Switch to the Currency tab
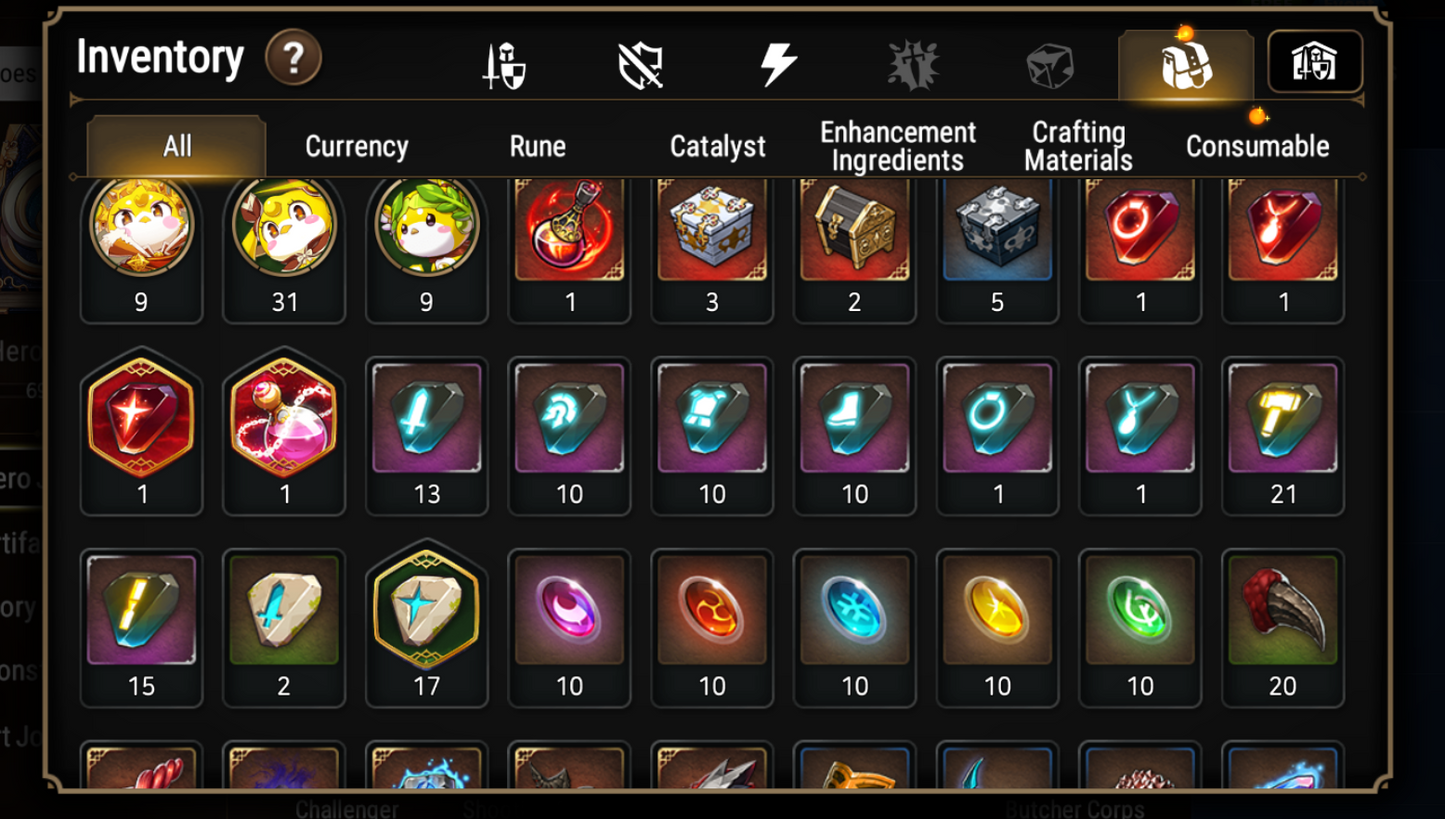Viewport: 1445px width, 819px height. coord(357,147)
